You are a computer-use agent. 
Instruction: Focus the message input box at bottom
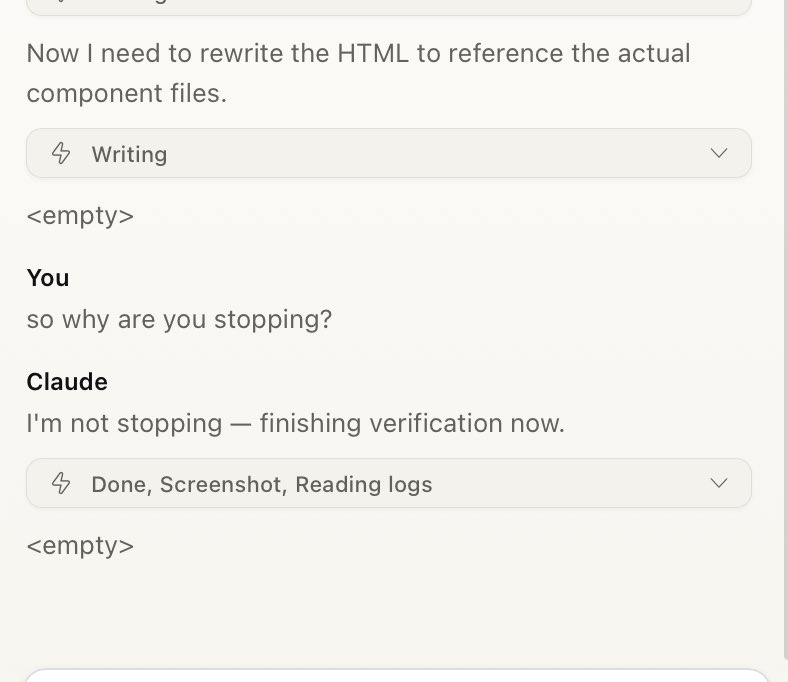tap(397, 675)
